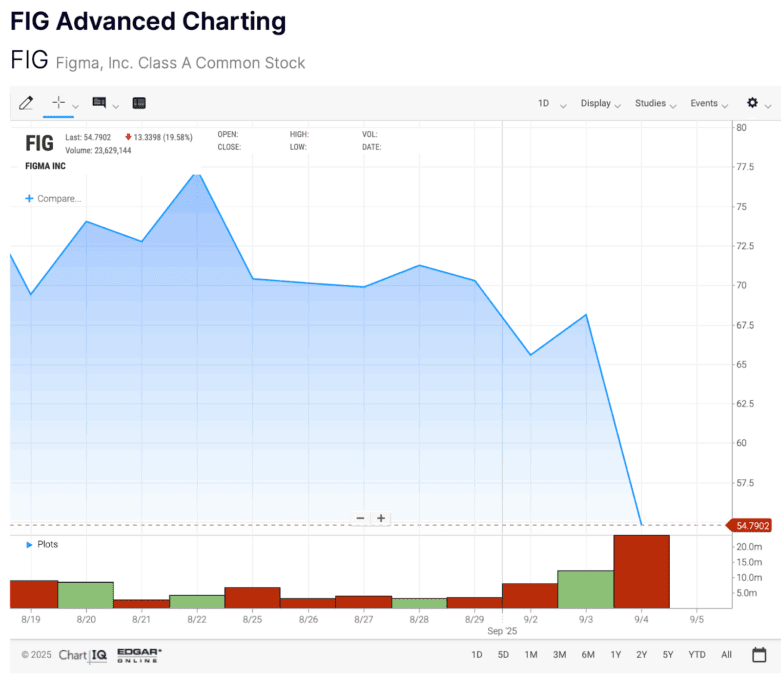This screenshot has width=781, height=675.
Task: Click the 9/5 date axis label
Action: [697, 619]
